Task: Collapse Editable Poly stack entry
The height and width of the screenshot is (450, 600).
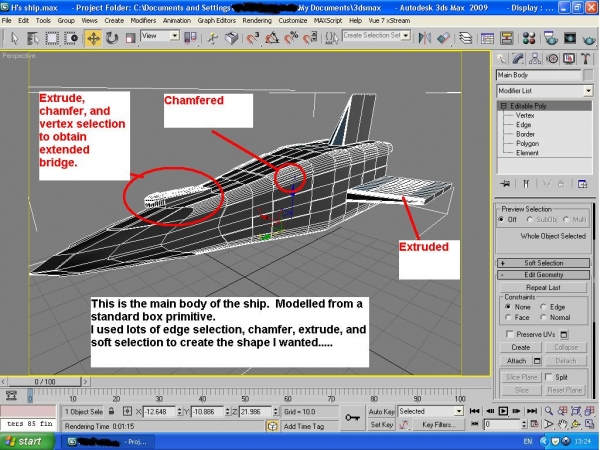Action: click(504, 106)
